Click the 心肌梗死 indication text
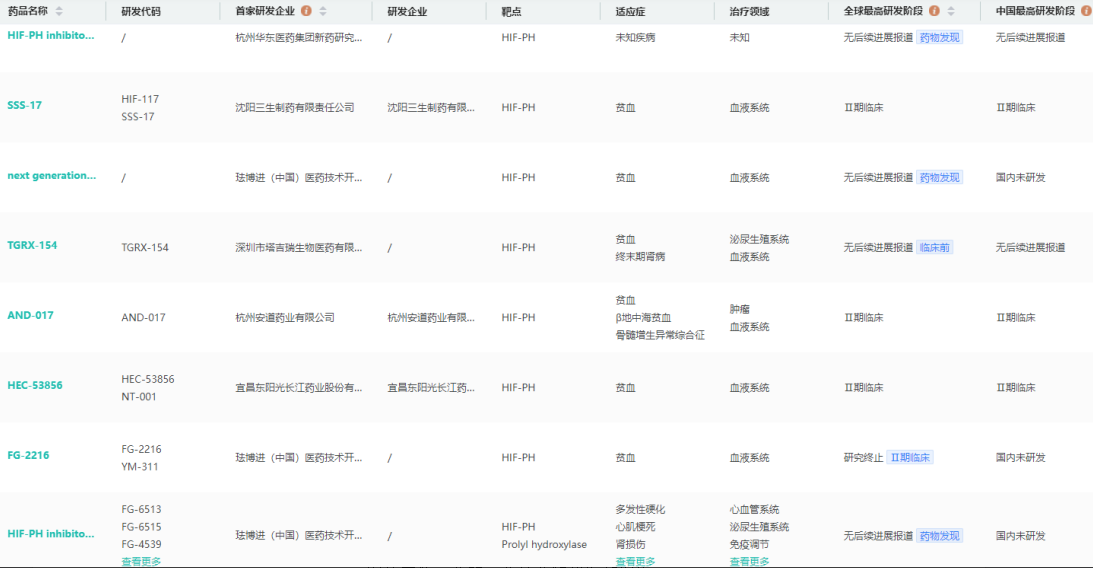1093x568 pixels. tap(635, 527)
